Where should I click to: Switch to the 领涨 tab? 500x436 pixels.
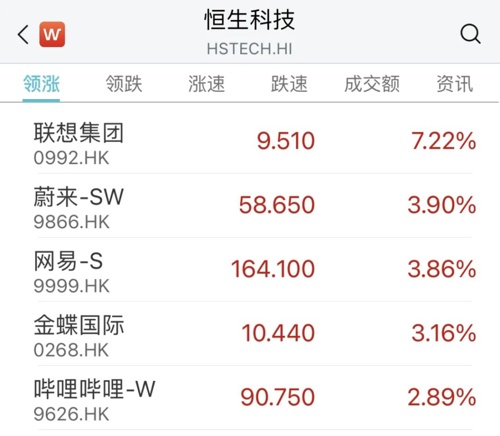tap(41, 84)
